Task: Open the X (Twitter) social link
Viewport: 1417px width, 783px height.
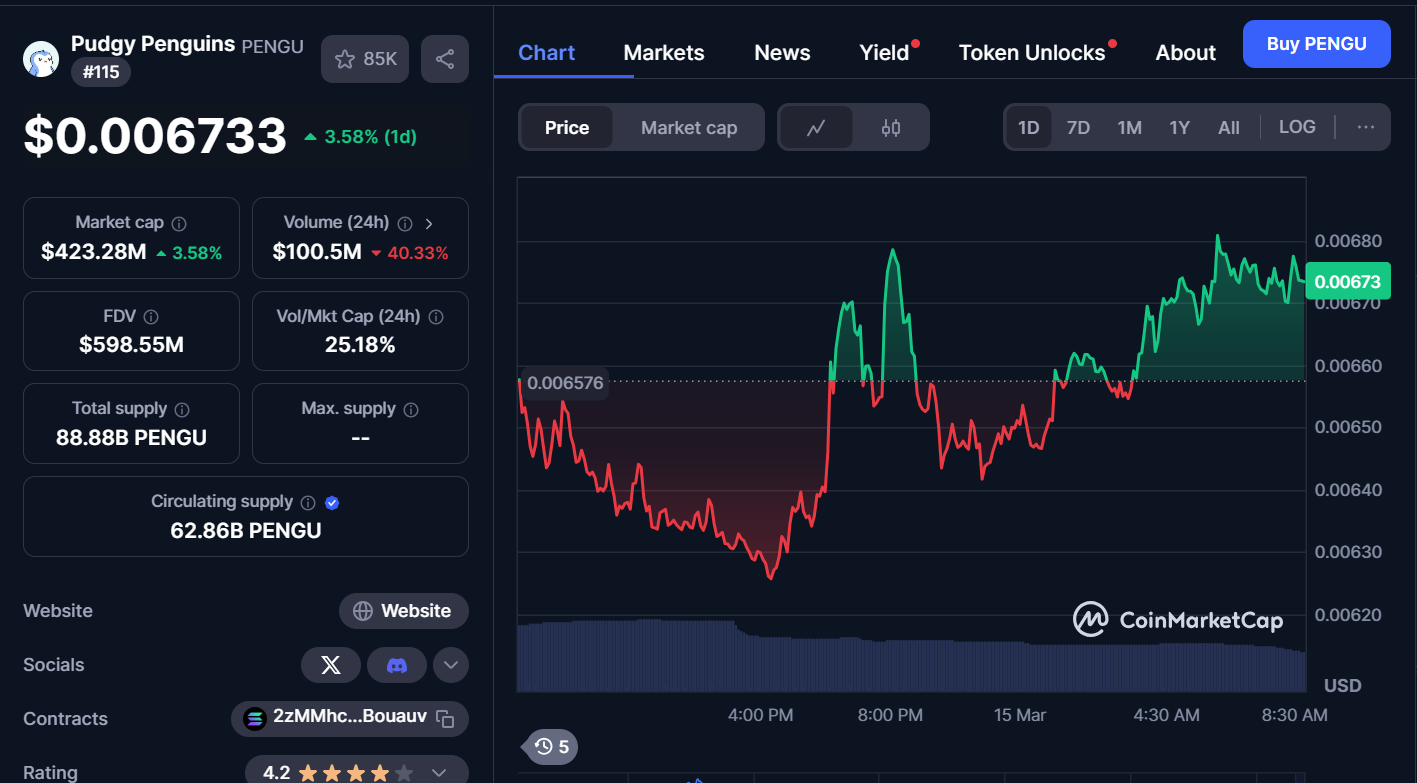Action: coord(331,665)
